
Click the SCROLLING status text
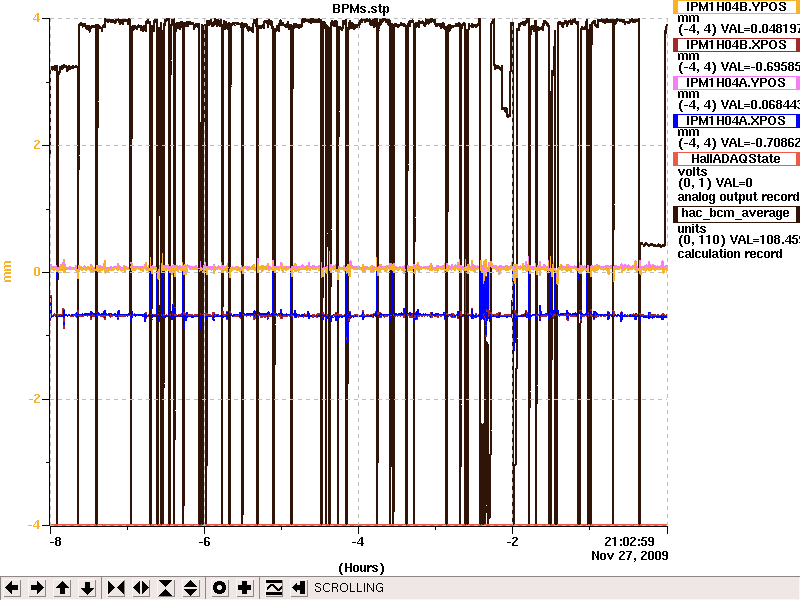349,588
